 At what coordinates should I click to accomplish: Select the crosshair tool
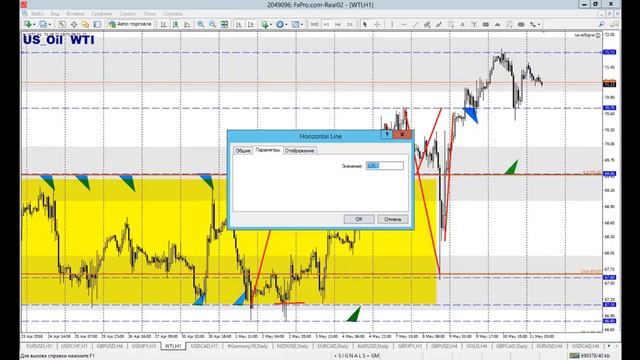(377, 24)
